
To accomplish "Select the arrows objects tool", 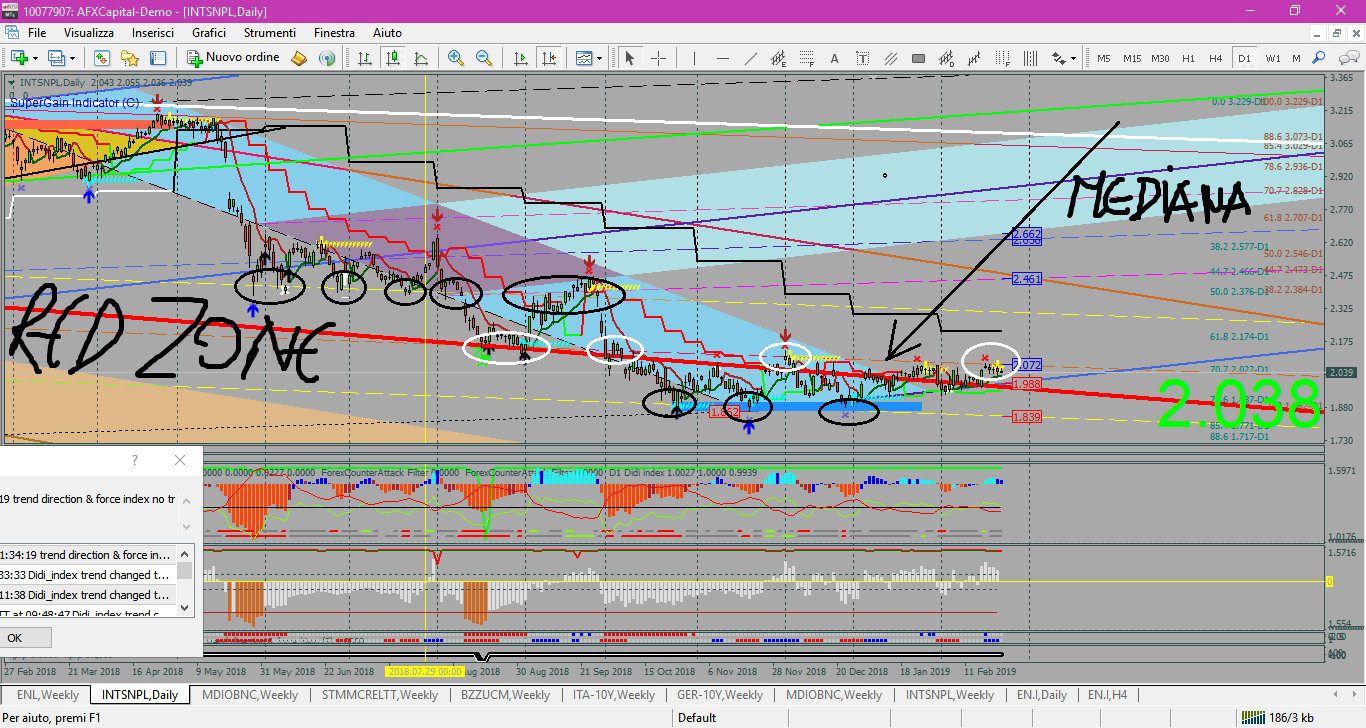I will pos(1058,58).
